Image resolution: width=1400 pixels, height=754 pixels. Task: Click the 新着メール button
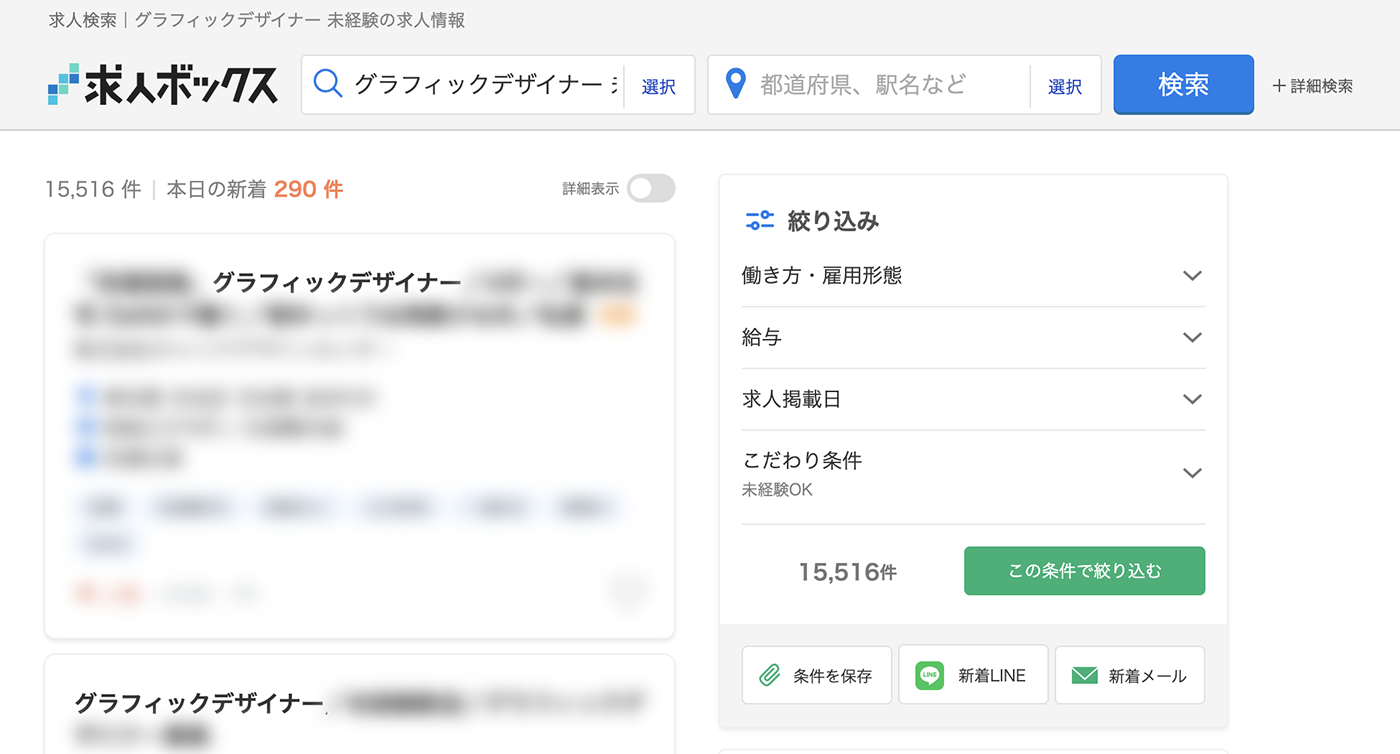tap(1130, 675)
